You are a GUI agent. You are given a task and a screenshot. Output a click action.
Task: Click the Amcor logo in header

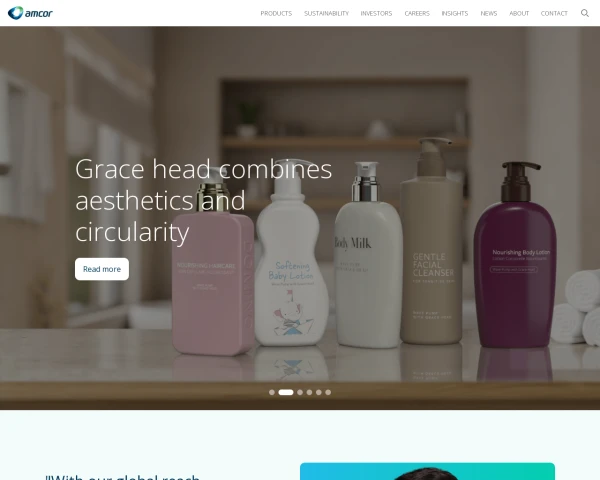coord(30,13)
